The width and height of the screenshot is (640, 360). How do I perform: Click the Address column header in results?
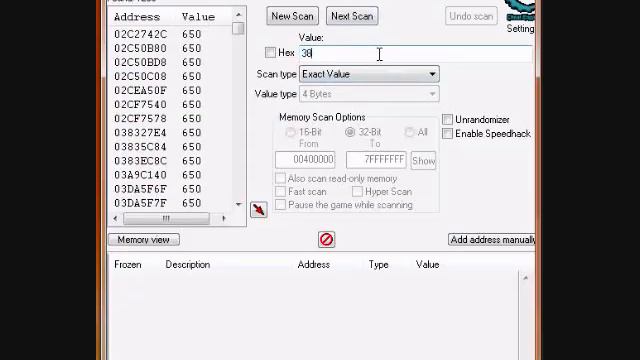click(x=137, y=17)
